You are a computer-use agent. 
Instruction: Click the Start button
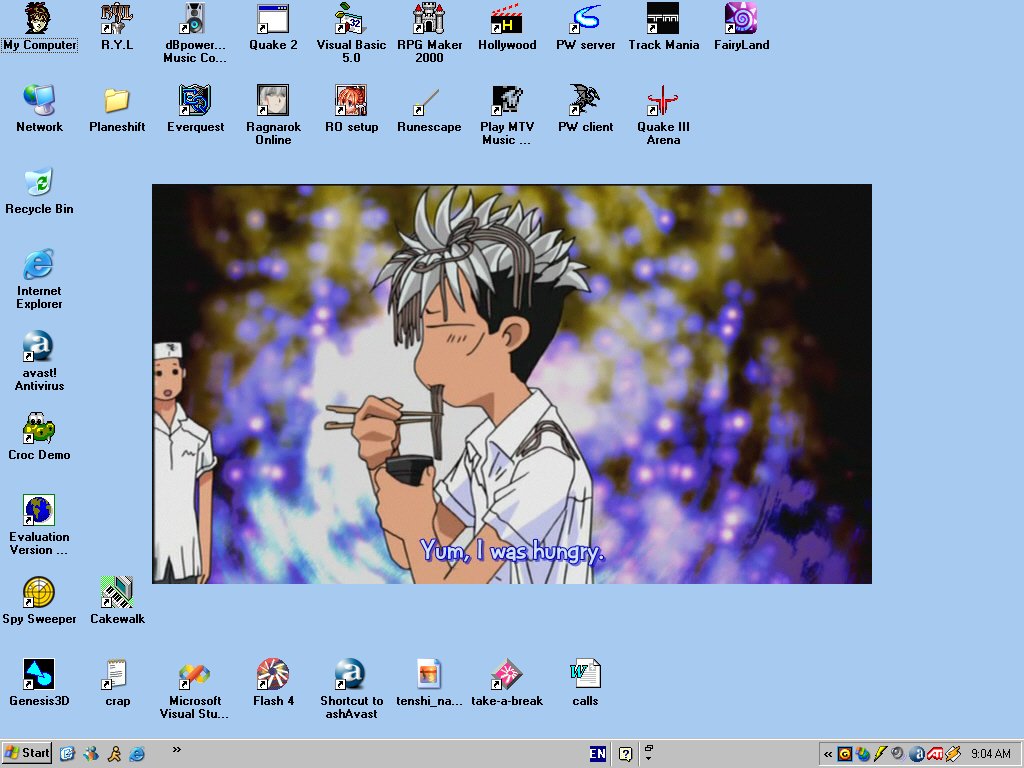(27, 753)
